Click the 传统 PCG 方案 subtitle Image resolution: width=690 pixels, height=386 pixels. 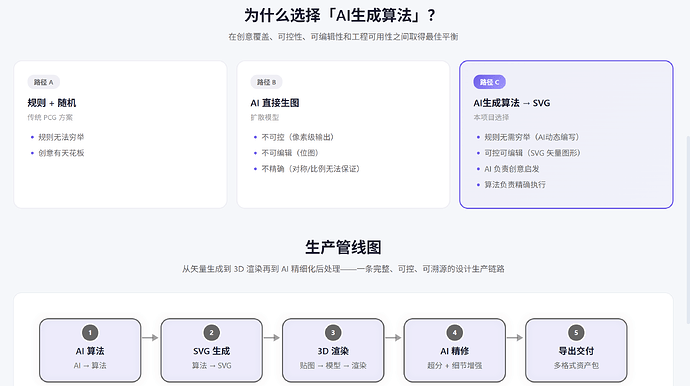click(50, 118)
